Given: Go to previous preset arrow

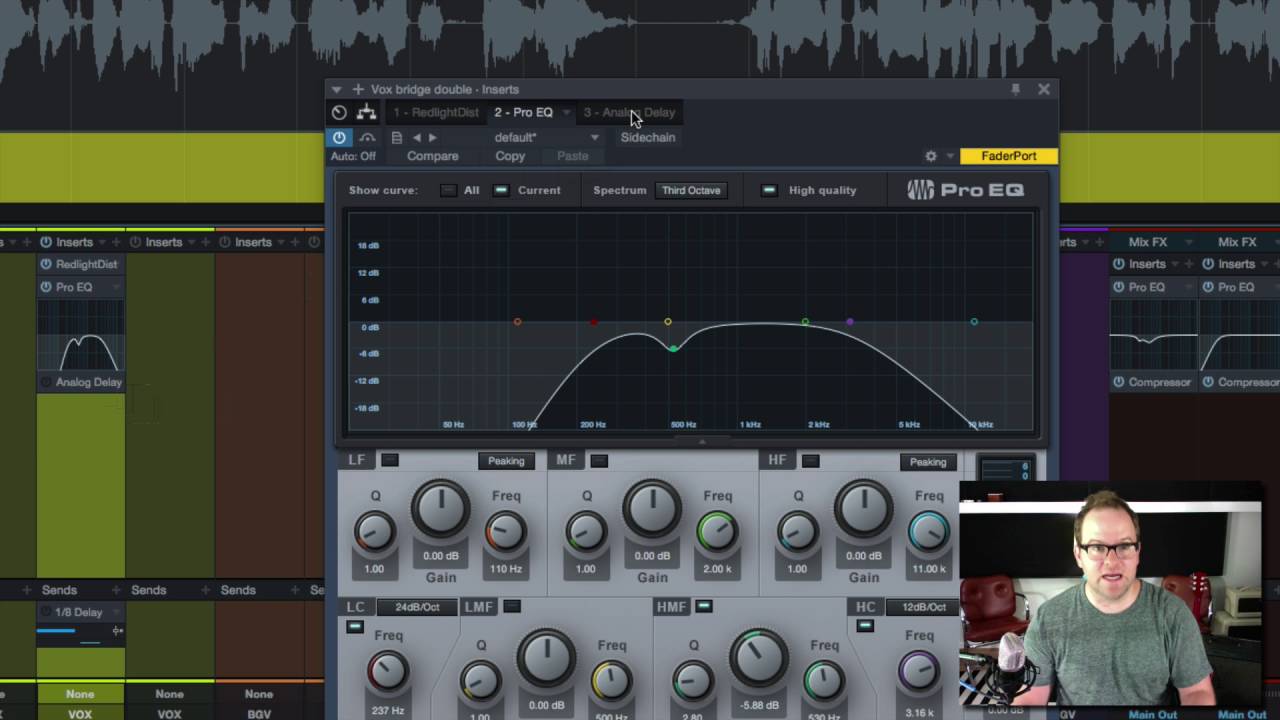Looking at the screenshot, I should click(x=417, y=138).
